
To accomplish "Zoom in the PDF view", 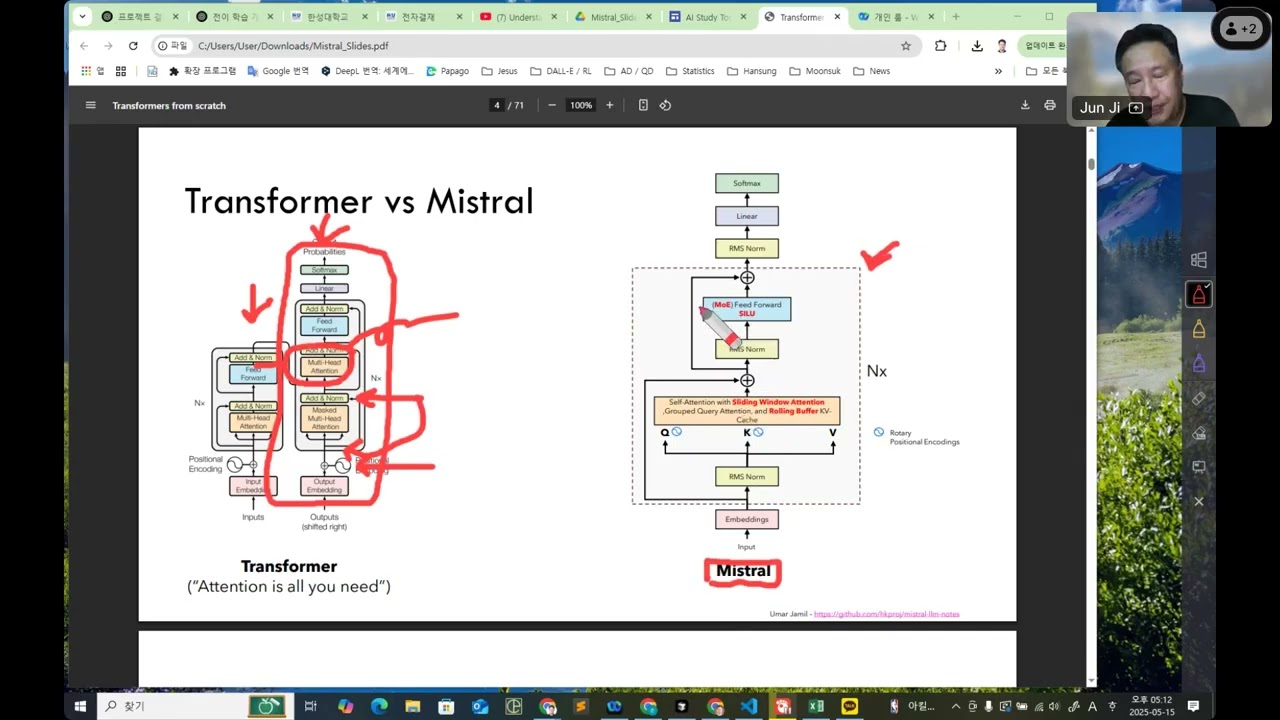I will coord(610,105).
